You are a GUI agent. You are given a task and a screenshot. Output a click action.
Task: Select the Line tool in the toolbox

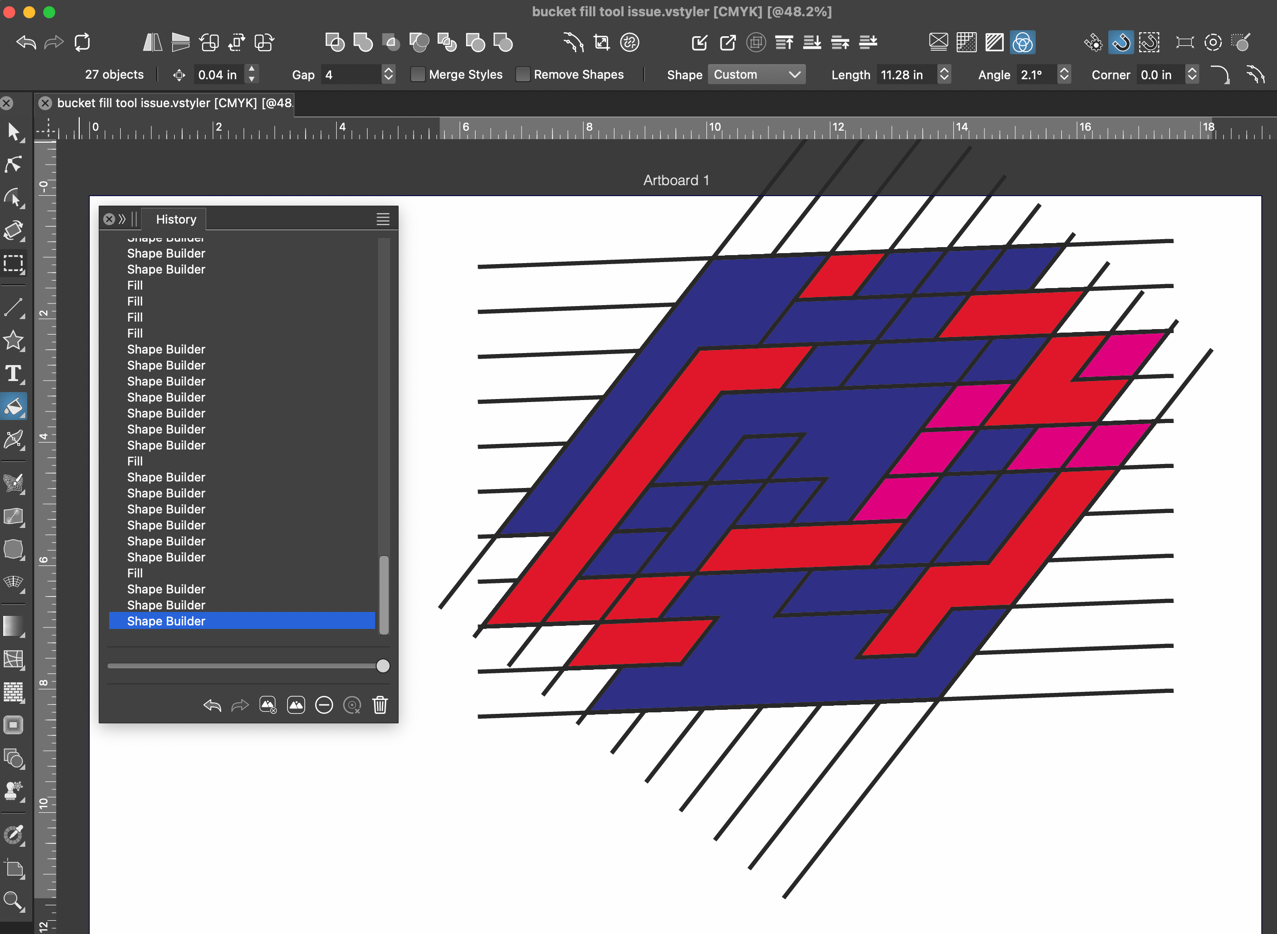[14, 307]
